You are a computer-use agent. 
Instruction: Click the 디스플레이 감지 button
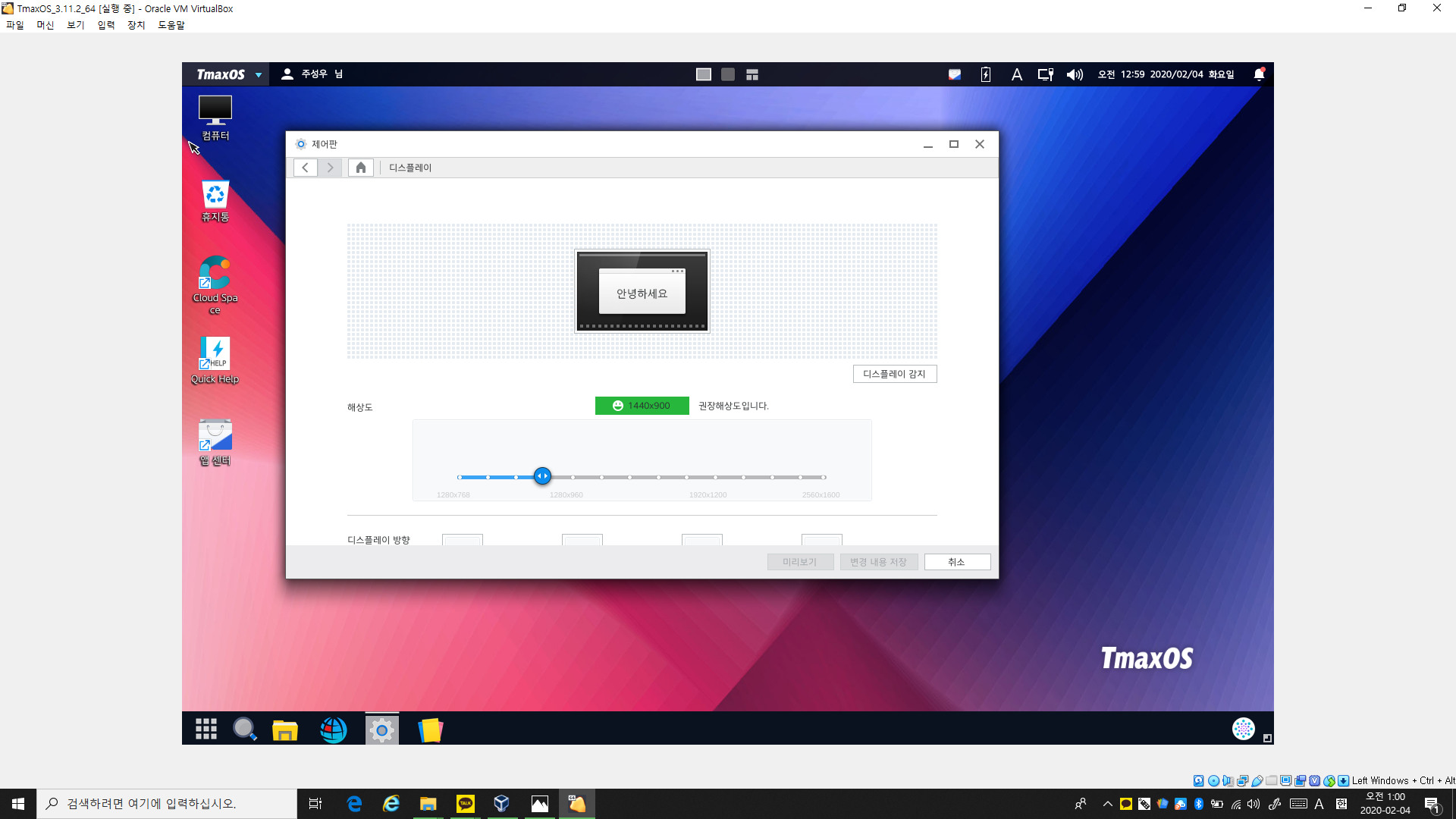point(894,374)
